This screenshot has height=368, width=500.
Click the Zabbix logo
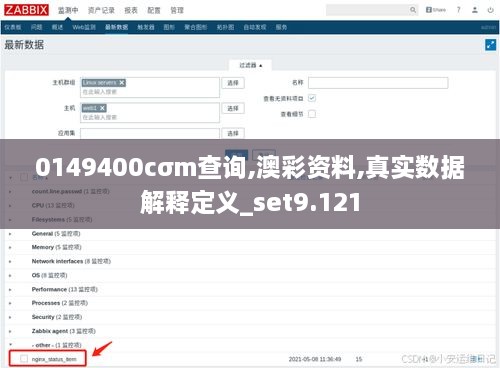pos(26,10)
